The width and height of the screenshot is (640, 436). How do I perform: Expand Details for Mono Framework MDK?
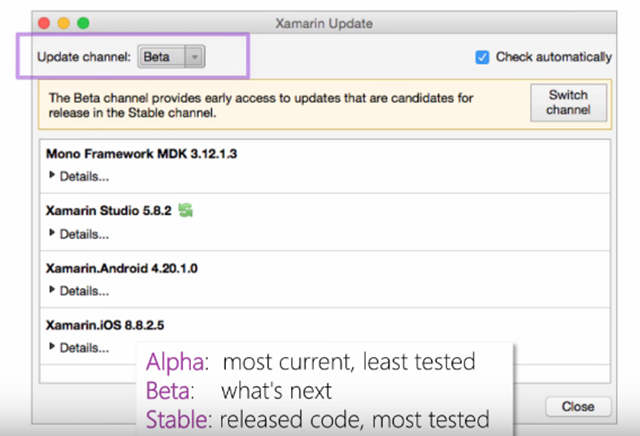[x=79, y=176]
